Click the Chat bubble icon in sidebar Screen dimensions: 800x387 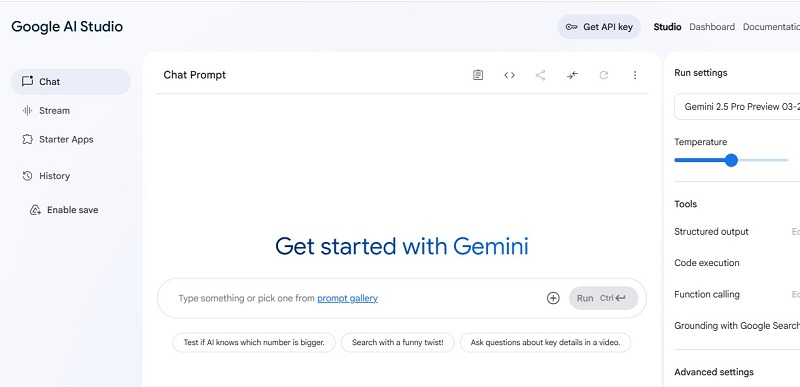[x=27, y=81]
